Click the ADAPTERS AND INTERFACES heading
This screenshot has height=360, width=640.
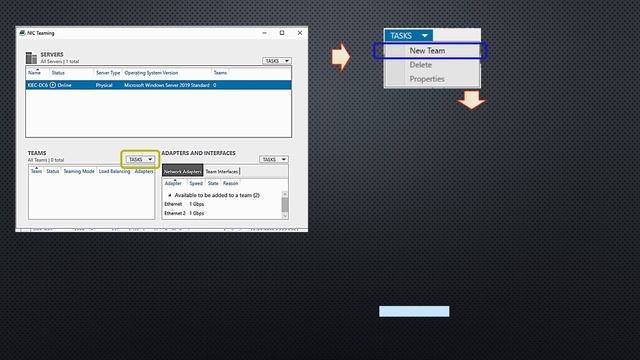pos(198,153)
